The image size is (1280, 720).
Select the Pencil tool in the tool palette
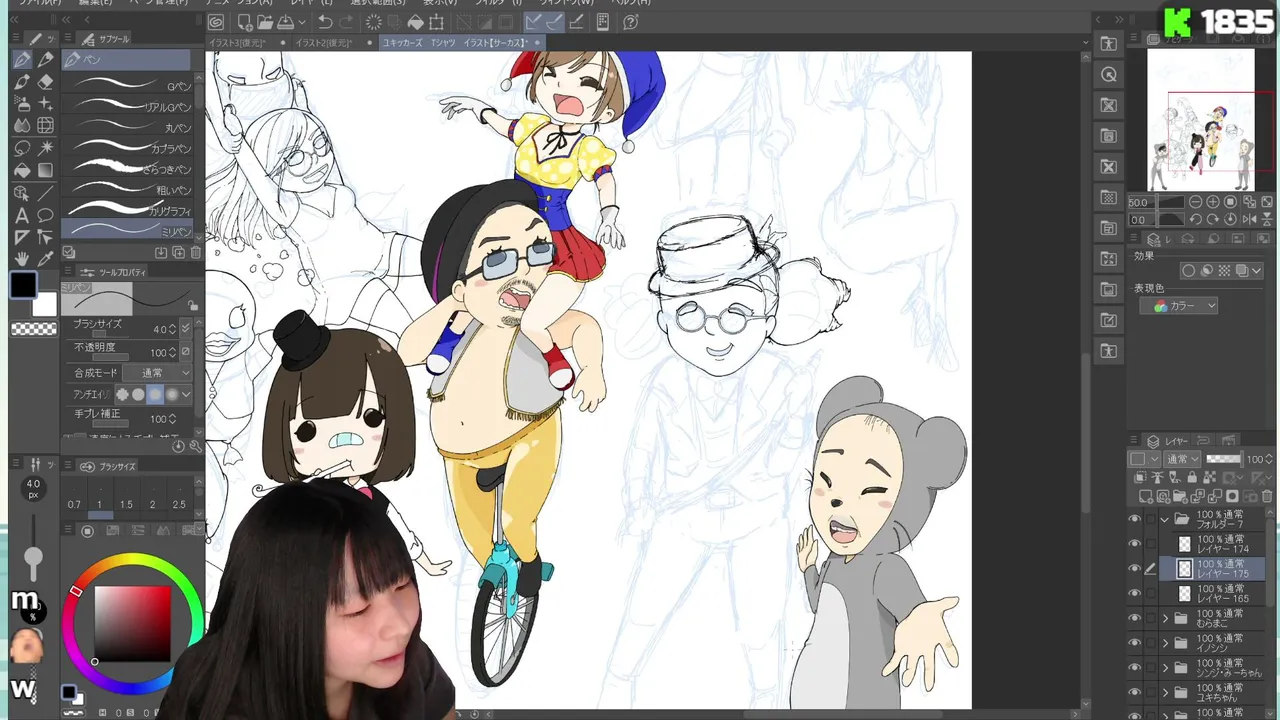45,60
